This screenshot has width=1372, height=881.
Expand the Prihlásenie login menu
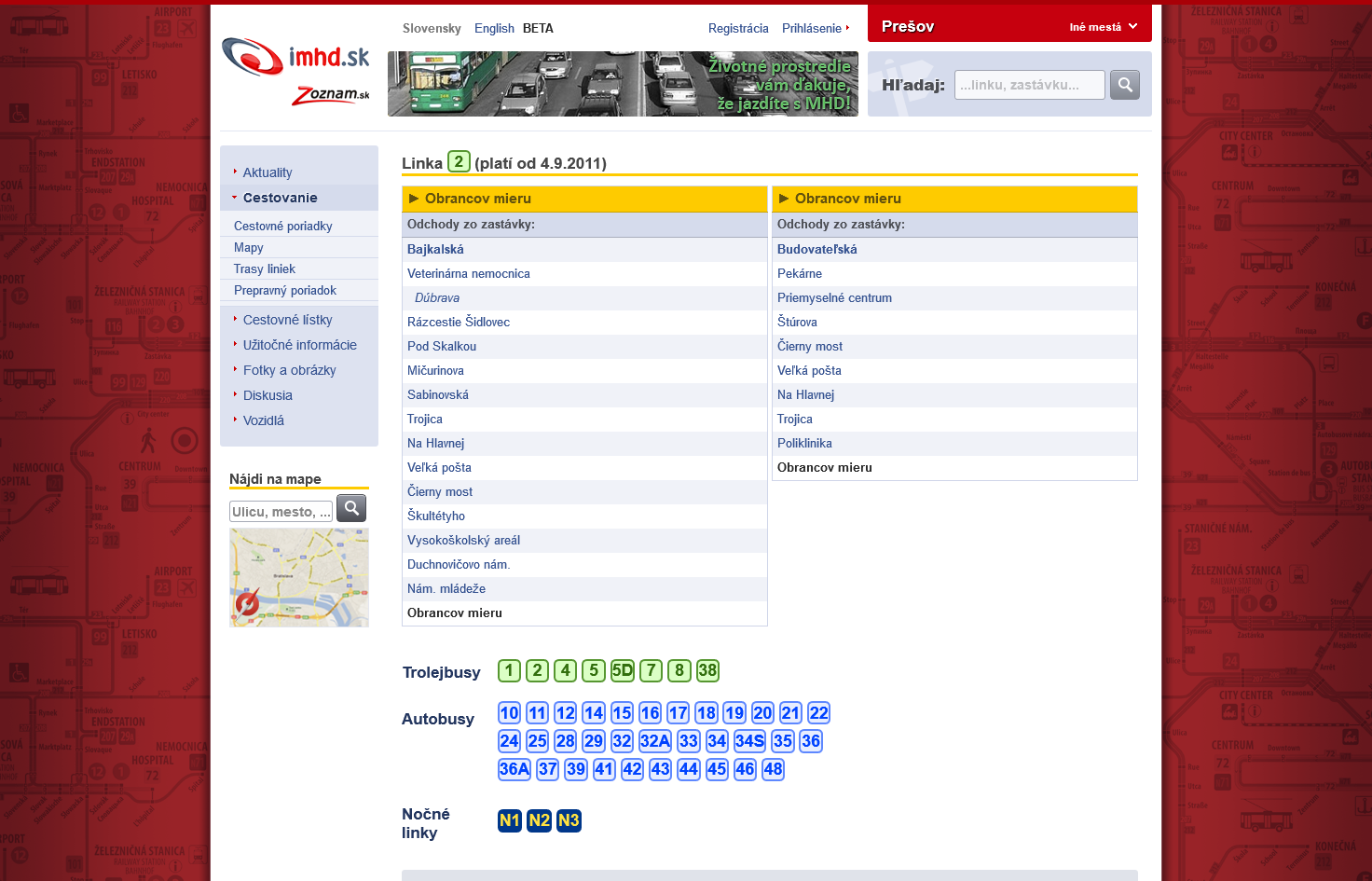point(815,29)
